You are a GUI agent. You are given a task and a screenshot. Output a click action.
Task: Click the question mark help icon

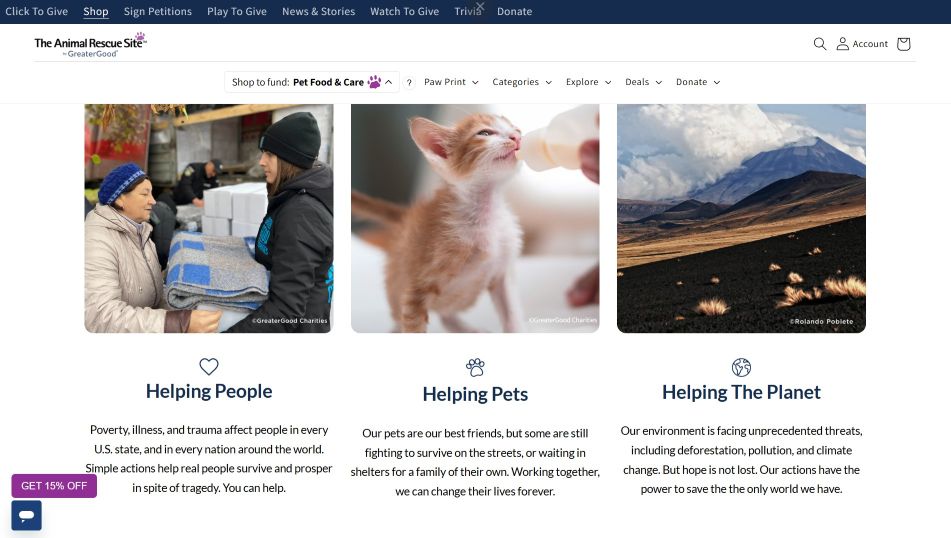409,82
